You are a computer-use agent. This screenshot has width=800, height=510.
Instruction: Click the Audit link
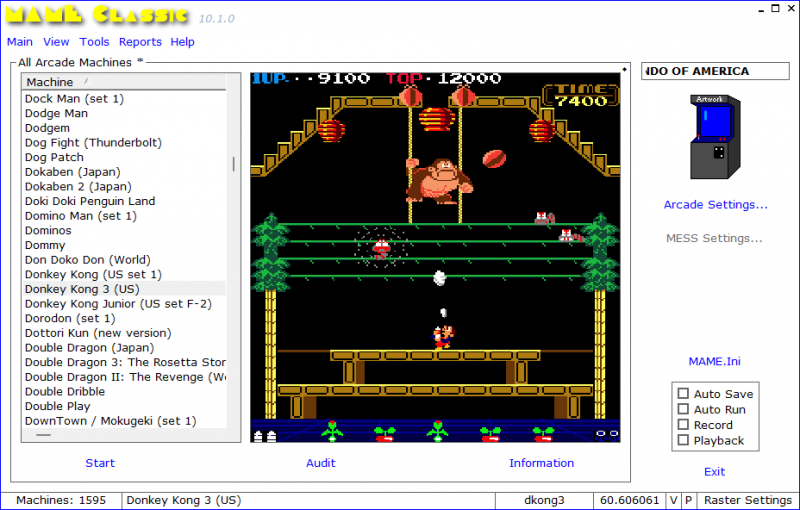[x=321, y=463]
